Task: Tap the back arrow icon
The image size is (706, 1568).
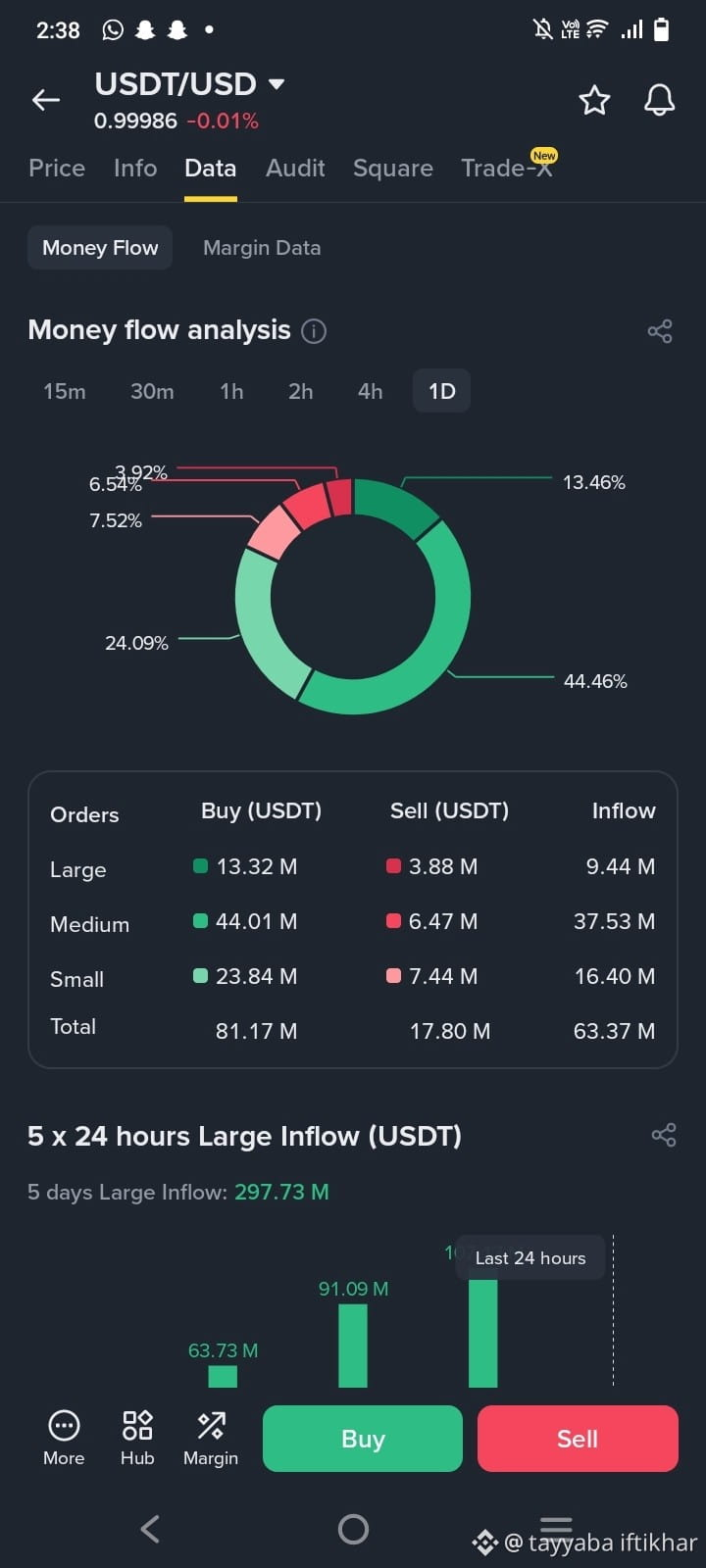Action: pyautogui.click(x=46, y=100)
